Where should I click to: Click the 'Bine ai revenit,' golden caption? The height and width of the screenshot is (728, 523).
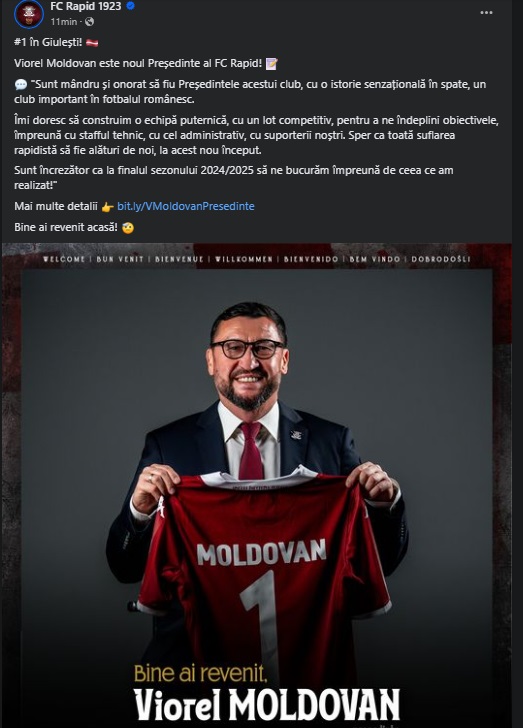(x=201, y=673)
